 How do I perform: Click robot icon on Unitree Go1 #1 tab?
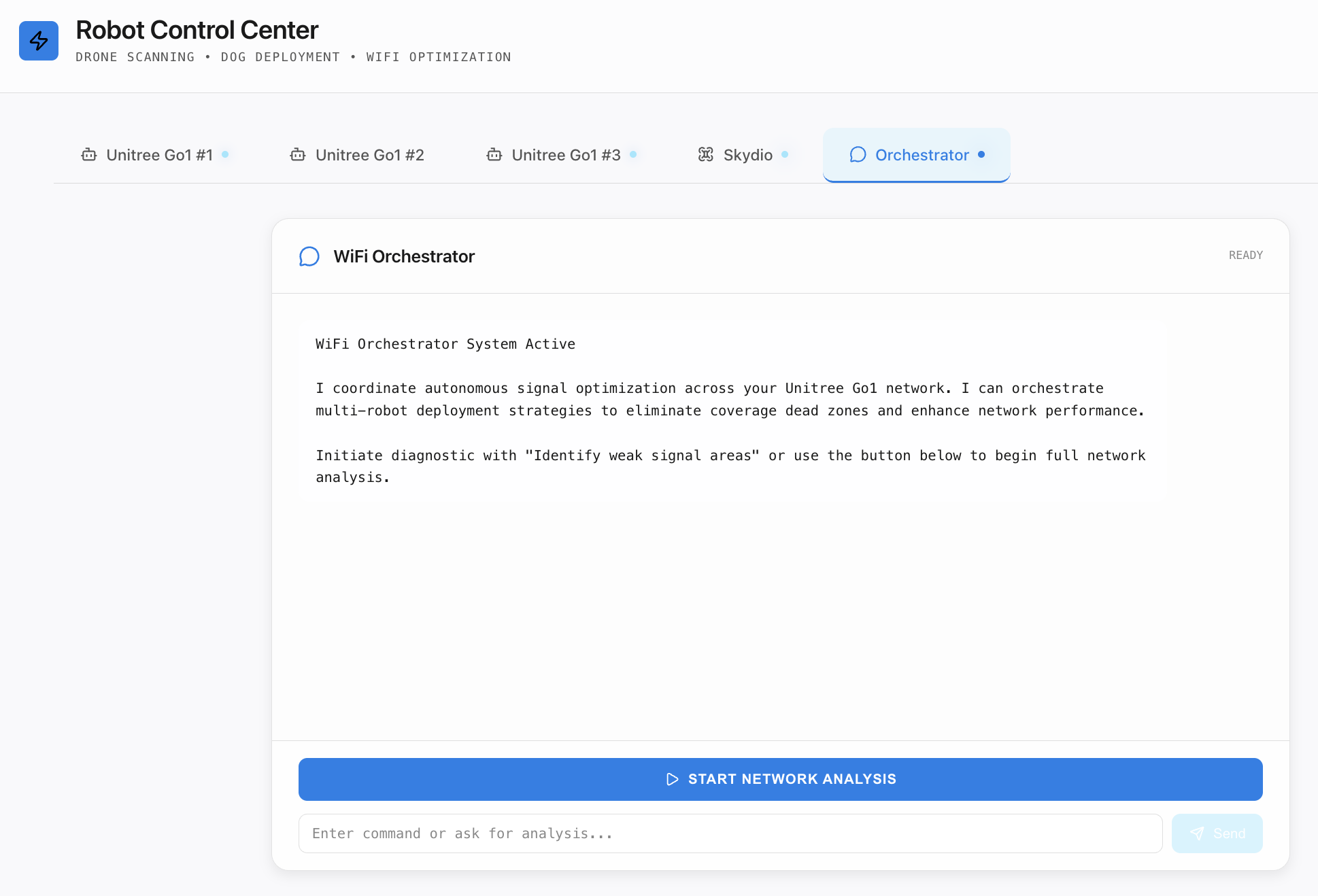point(89,155)
